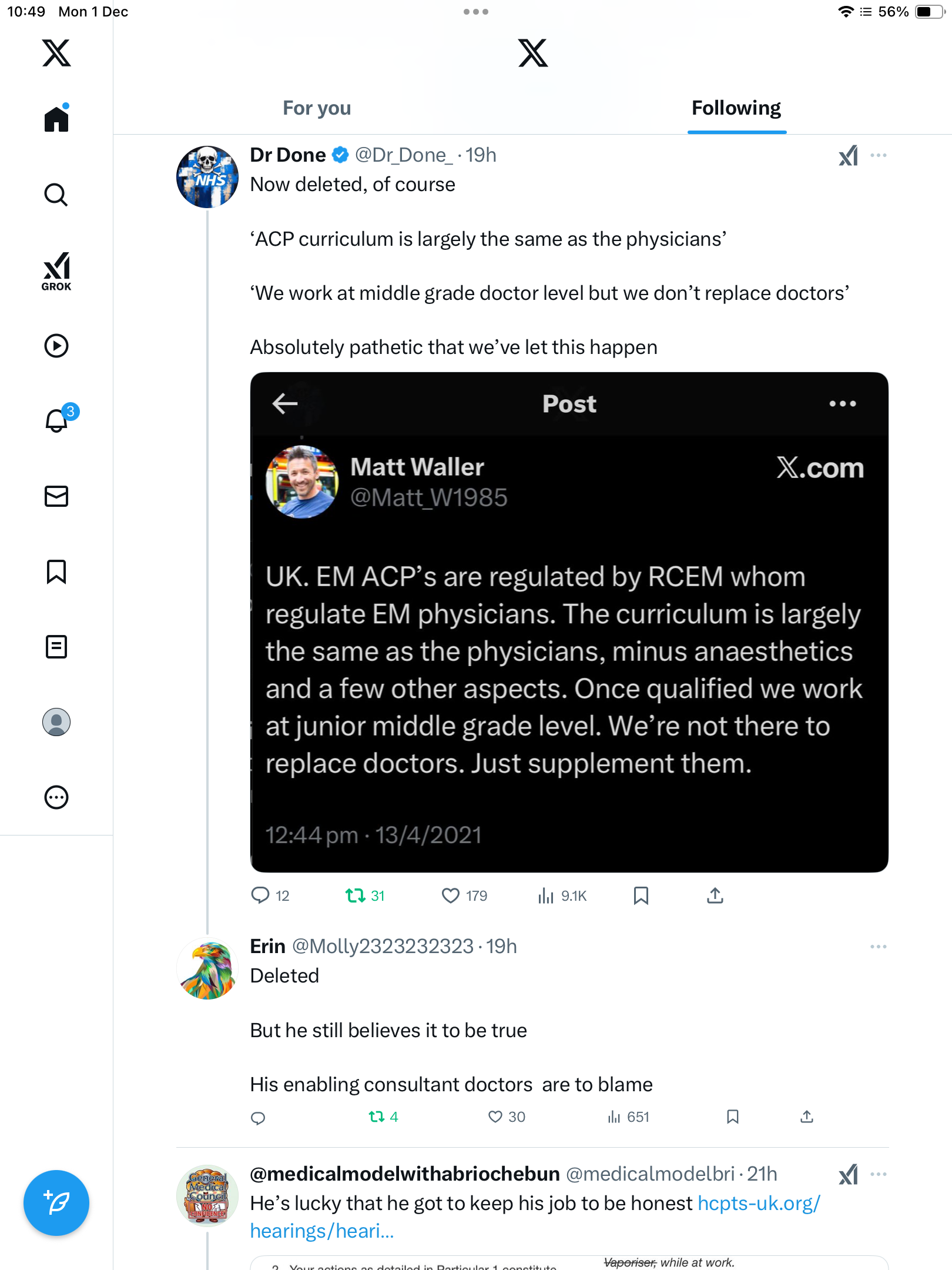Open the Matt Waller screenshot image

[569, 622]
